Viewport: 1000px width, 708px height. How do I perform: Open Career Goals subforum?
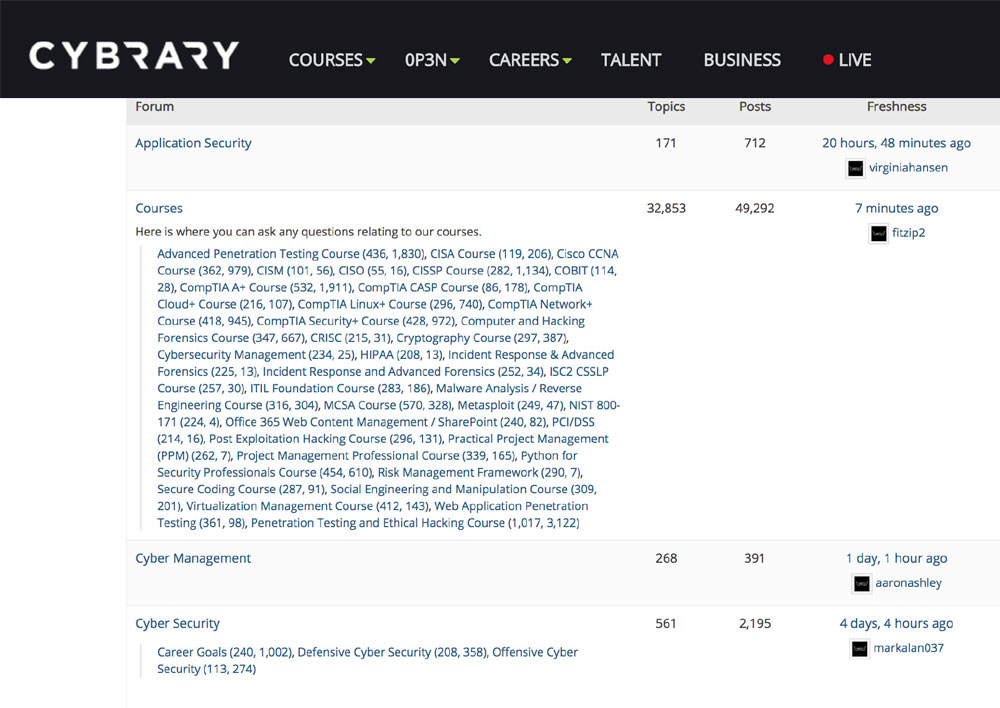point(224,652)
